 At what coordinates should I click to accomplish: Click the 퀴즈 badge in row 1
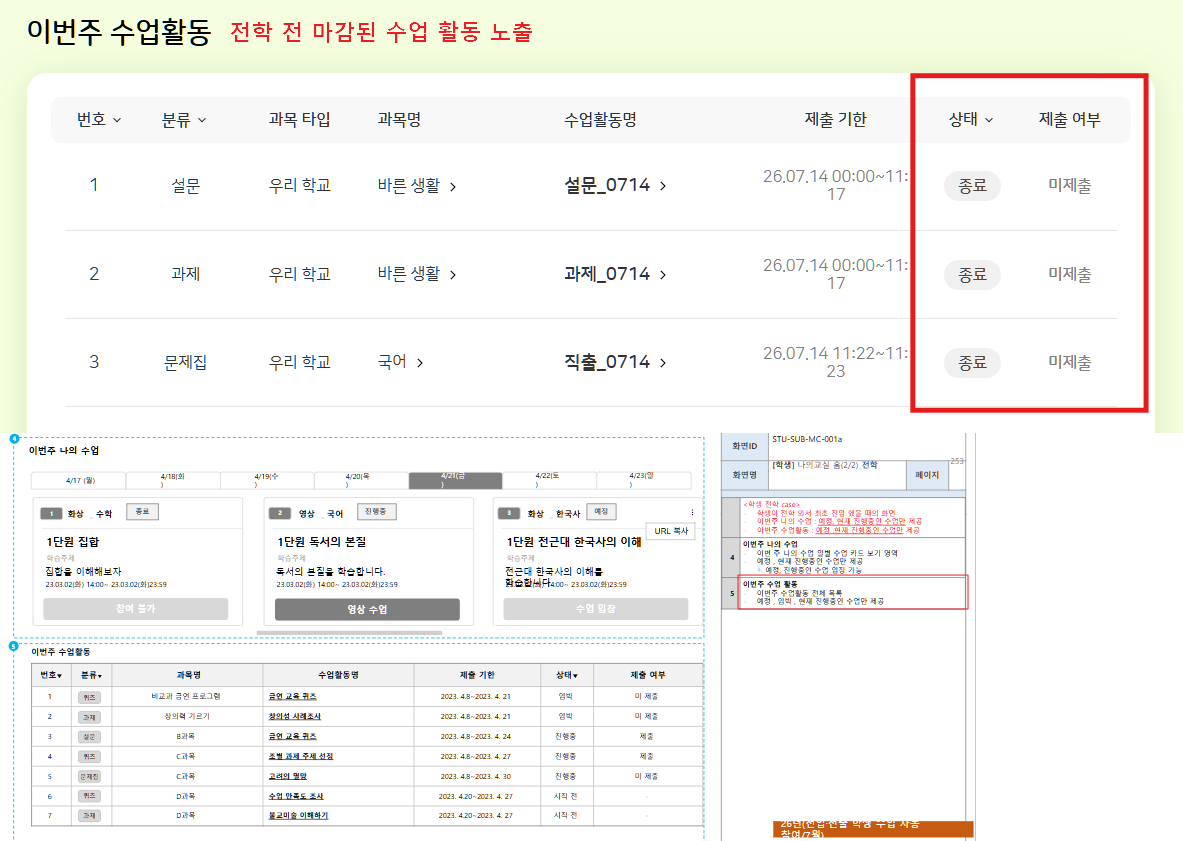pyautogui.click(x=89, y=698)
